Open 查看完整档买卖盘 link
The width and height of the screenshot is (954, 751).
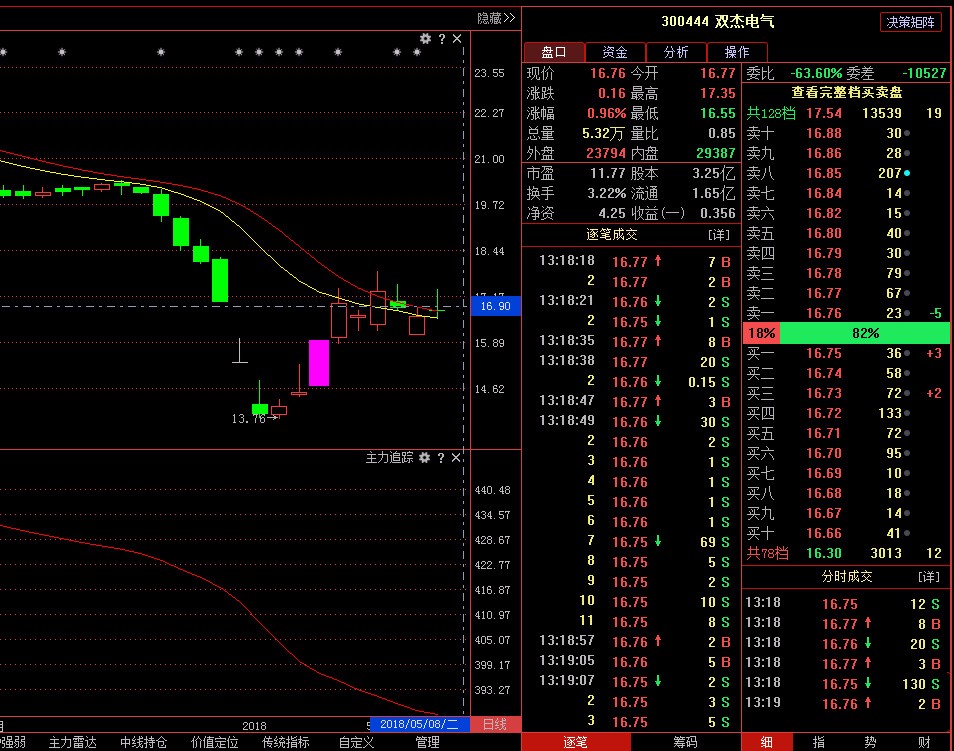click(846, 93)
